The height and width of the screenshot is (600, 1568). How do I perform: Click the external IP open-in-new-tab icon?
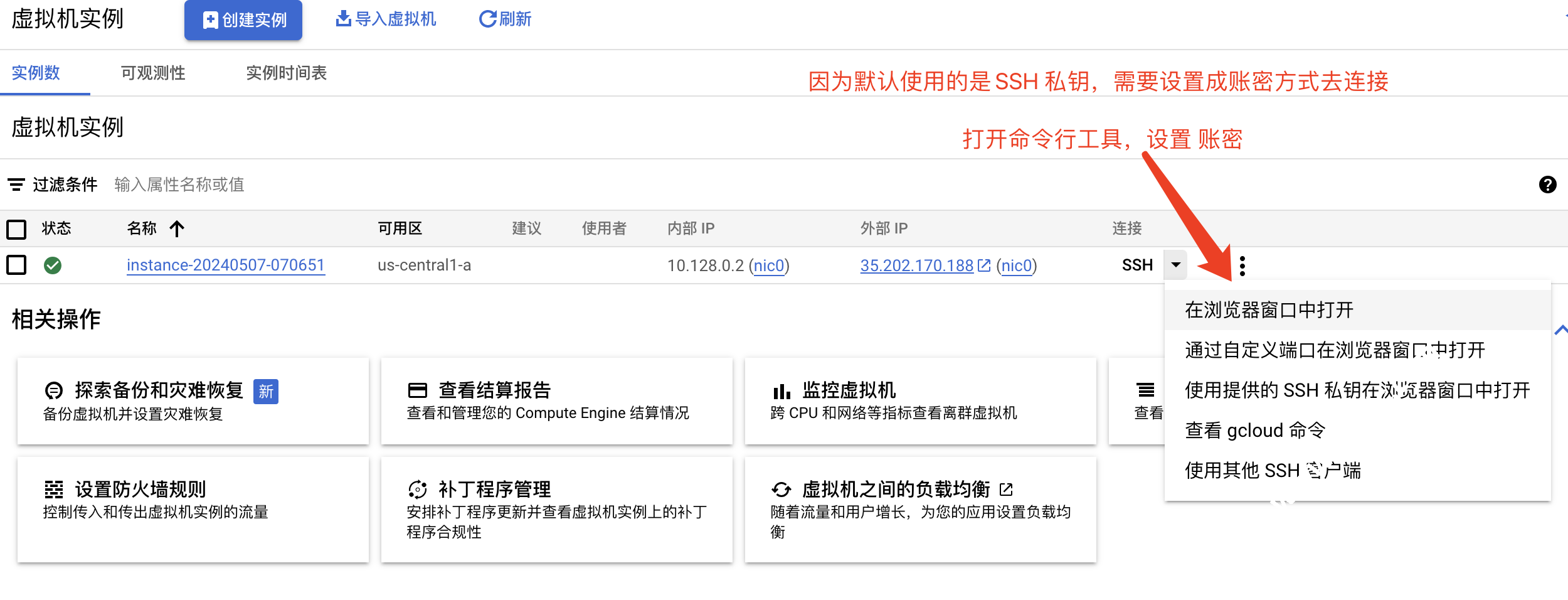point(984,265)
